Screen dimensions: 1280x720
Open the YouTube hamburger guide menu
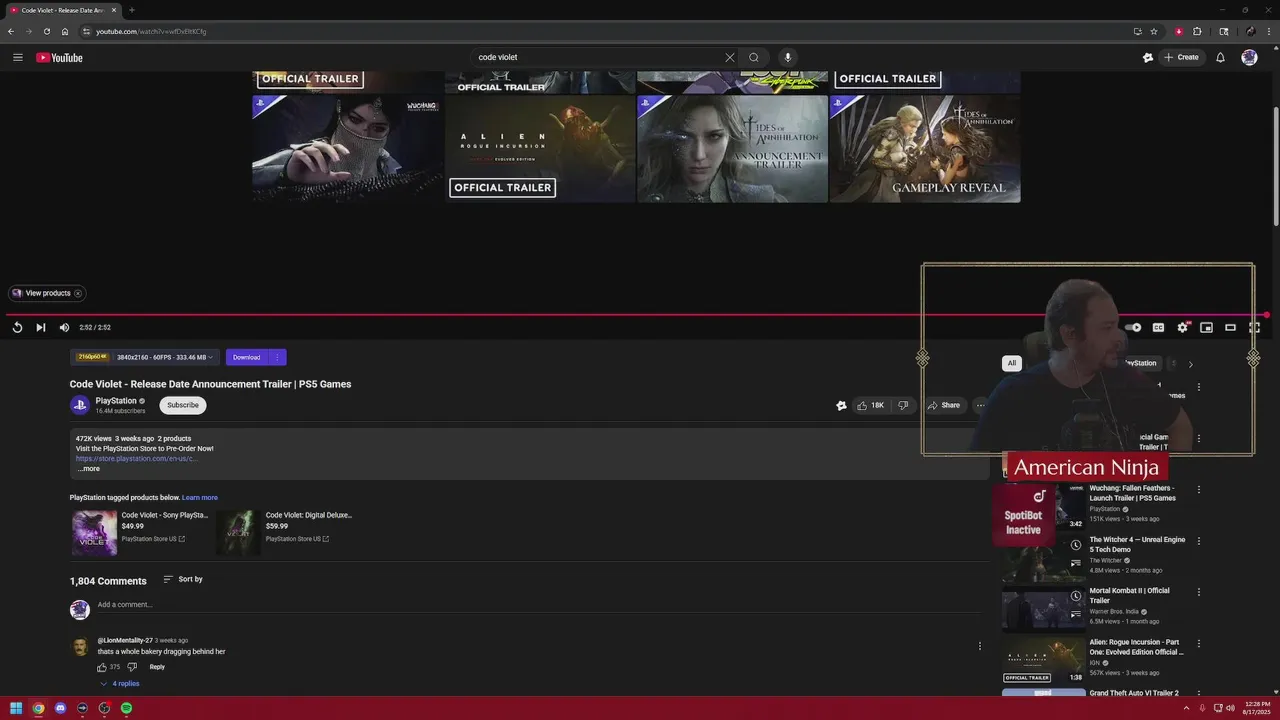coord(17,57)
